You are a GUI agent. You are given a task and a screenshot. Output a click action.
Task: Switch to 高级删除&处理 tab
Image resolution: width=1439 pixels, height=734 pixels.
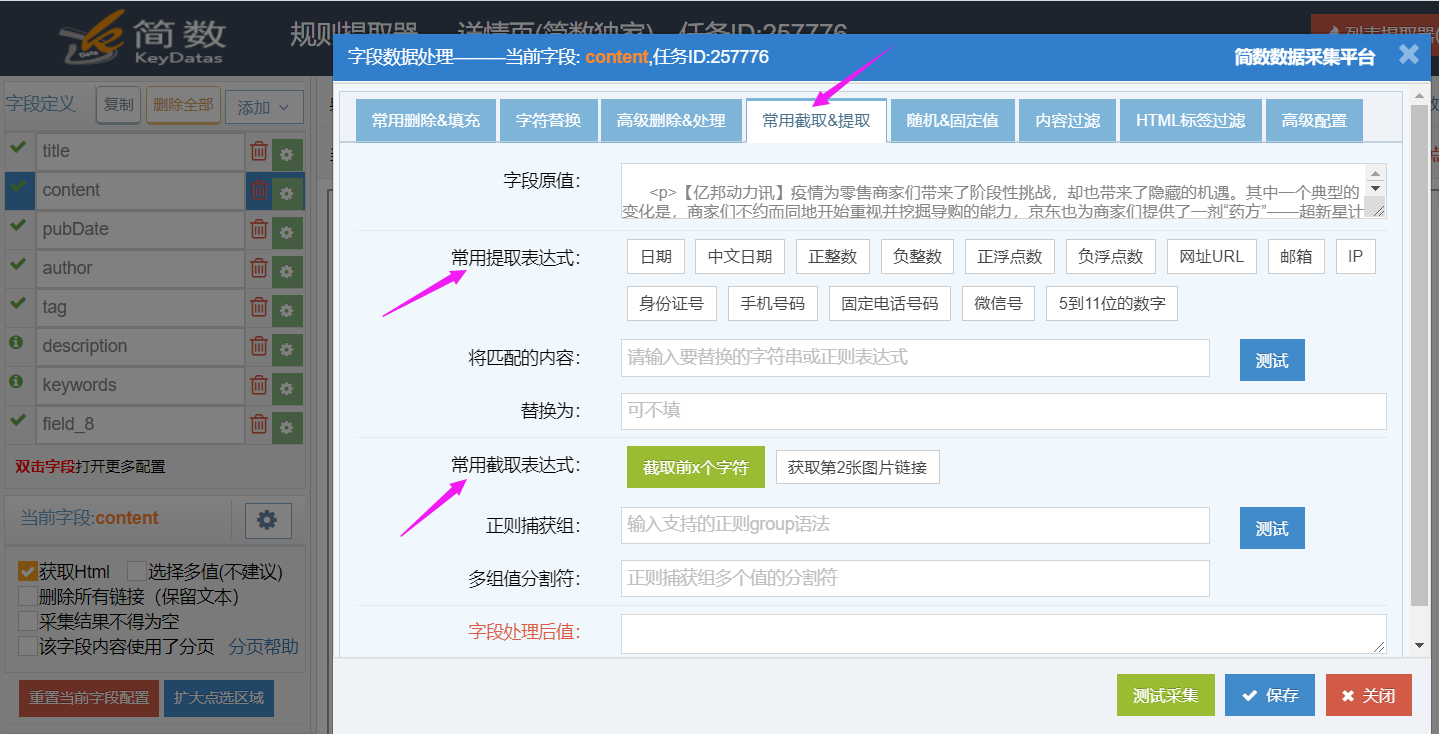pyautogui.click(x=671, y=121)
